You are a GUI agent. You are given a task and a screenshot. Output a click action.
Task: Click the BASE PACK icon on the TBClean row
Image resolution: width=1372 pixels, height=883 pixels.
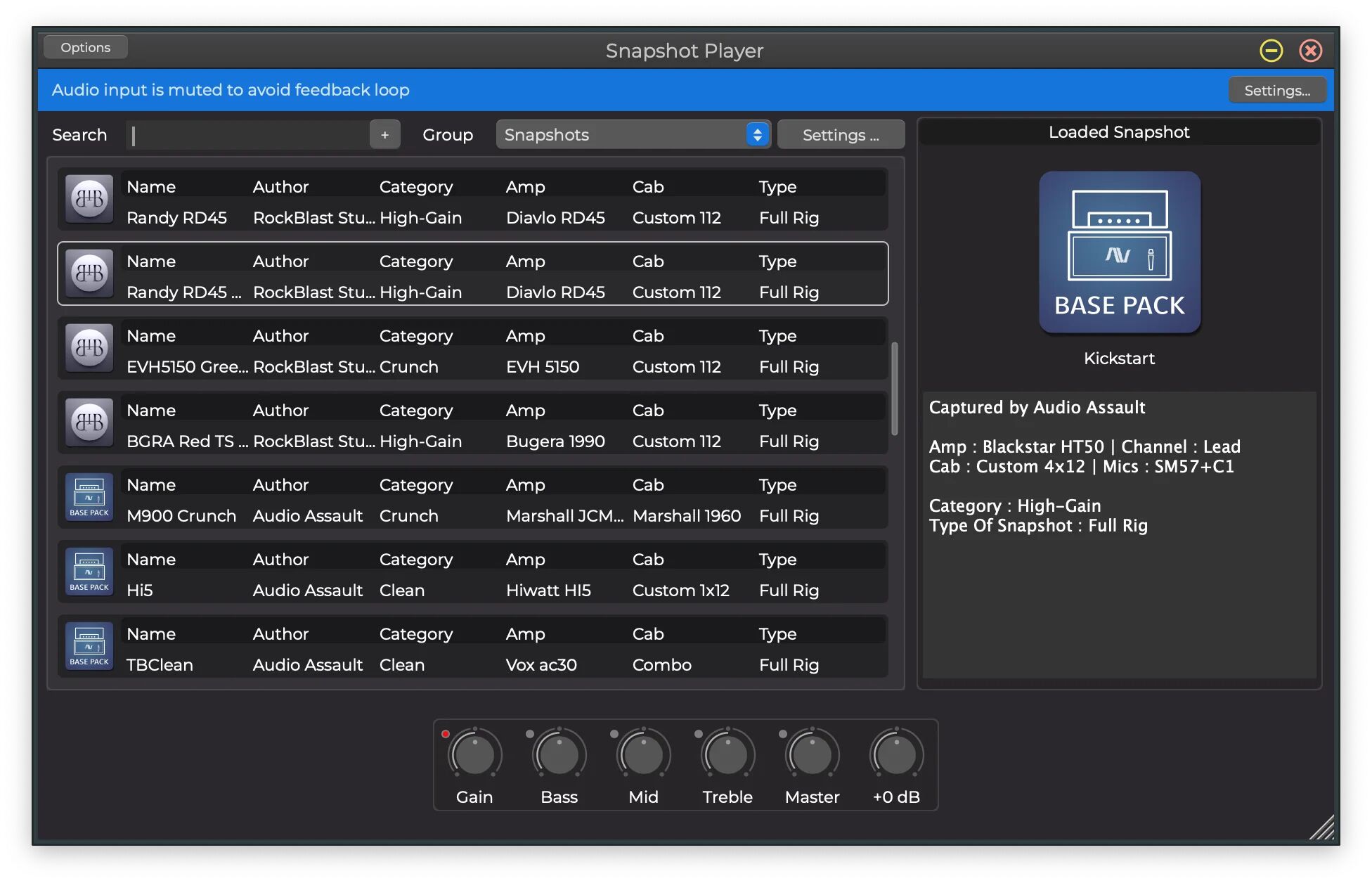89,646
